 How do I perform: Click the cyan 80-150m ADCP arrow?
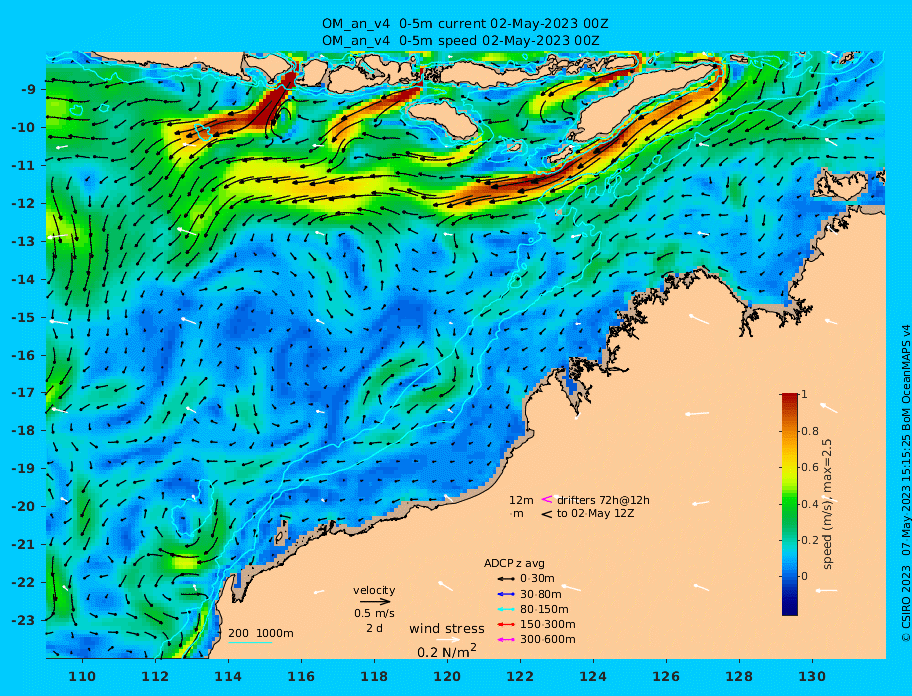pos(506,609)
